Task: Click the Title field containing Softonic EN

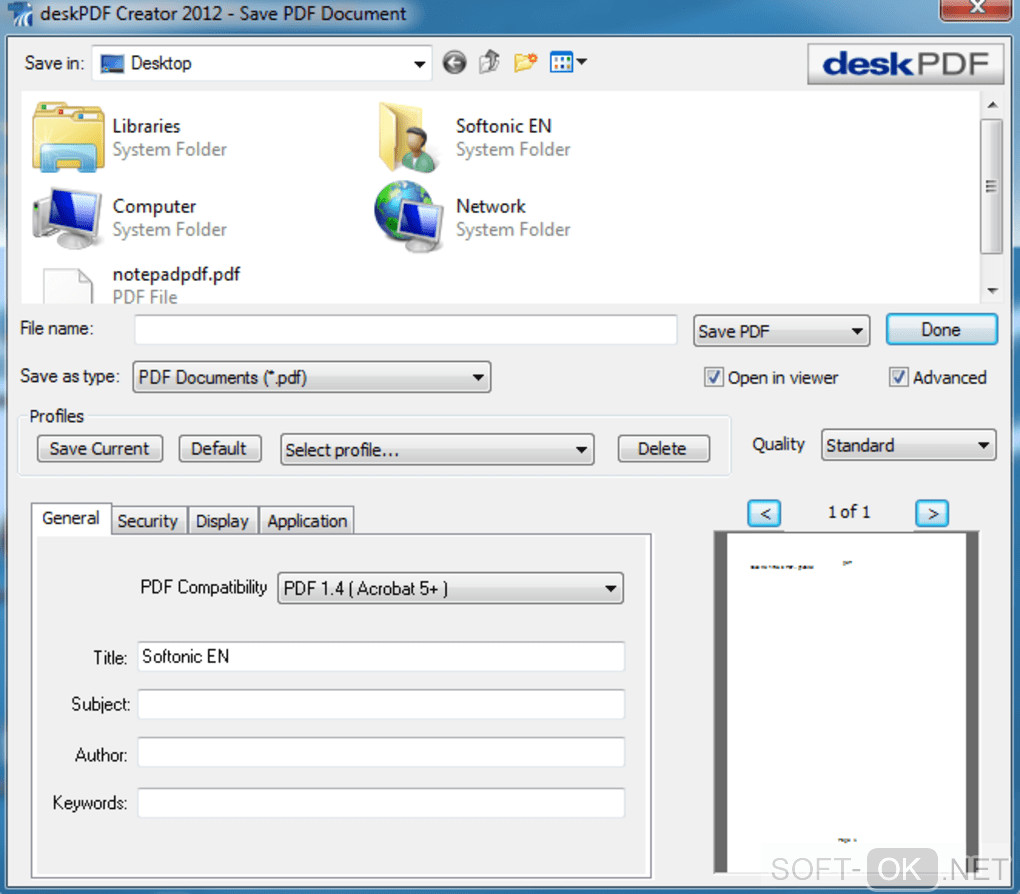Action: pyautogui.click(x=381, y=657)
